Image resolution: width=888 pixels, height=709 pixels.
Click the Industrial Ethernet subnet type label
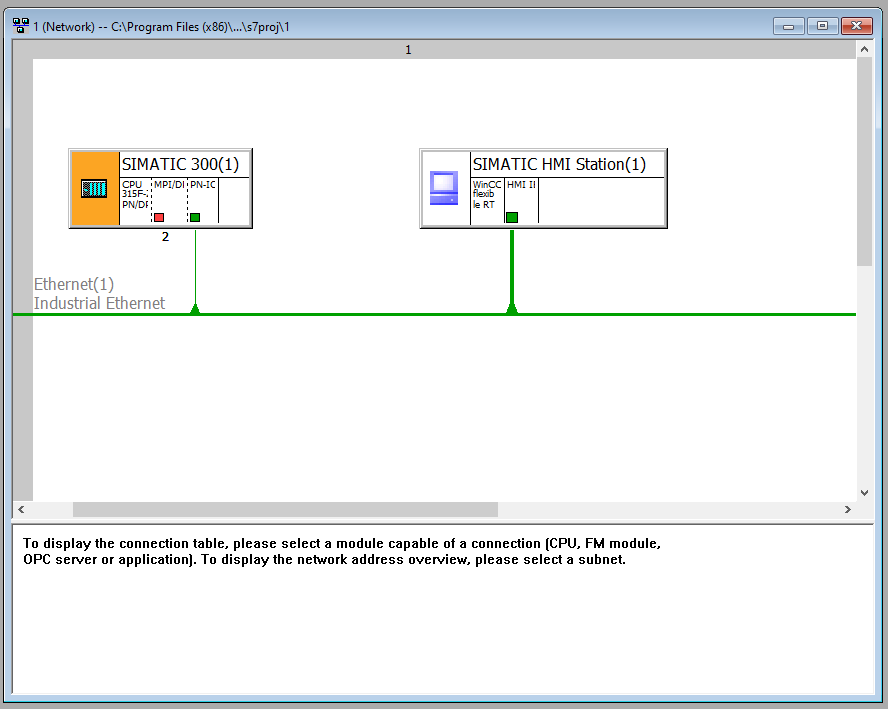click(x=99, y=303)
